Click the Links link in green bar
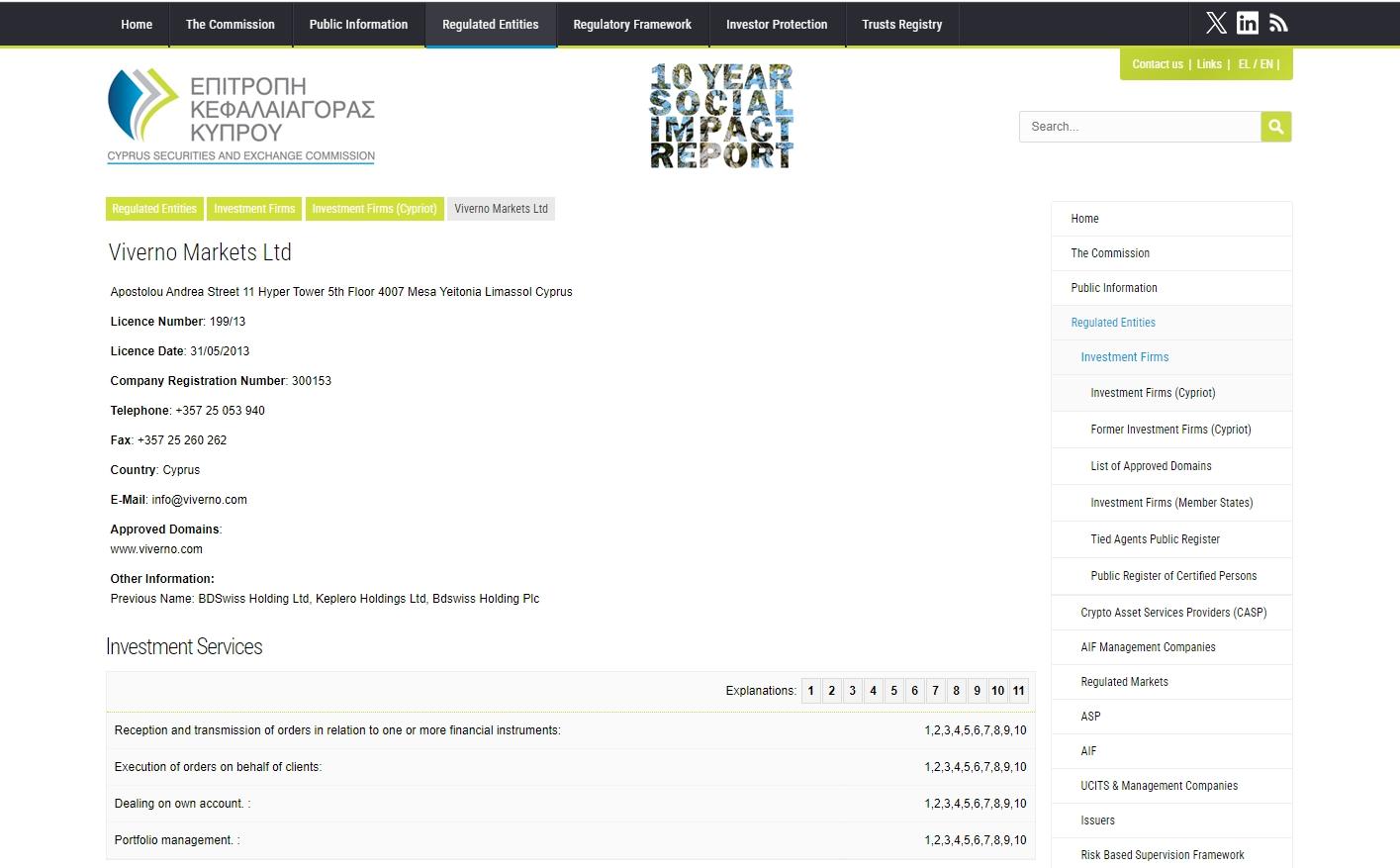This screenshot has width=1400, height=868. point(1209,64)
